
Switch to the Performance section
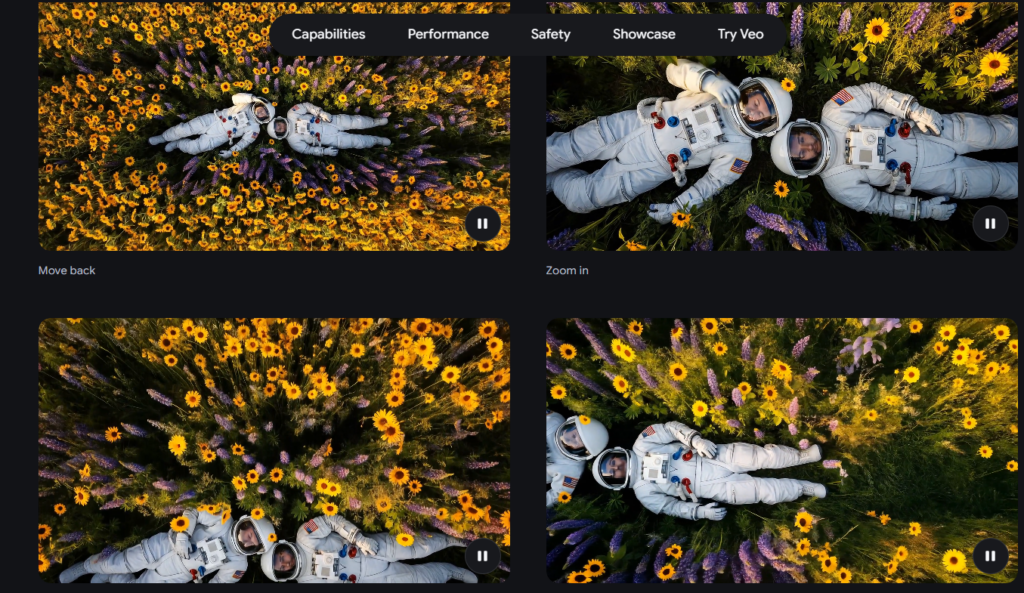tap(448, 34)
